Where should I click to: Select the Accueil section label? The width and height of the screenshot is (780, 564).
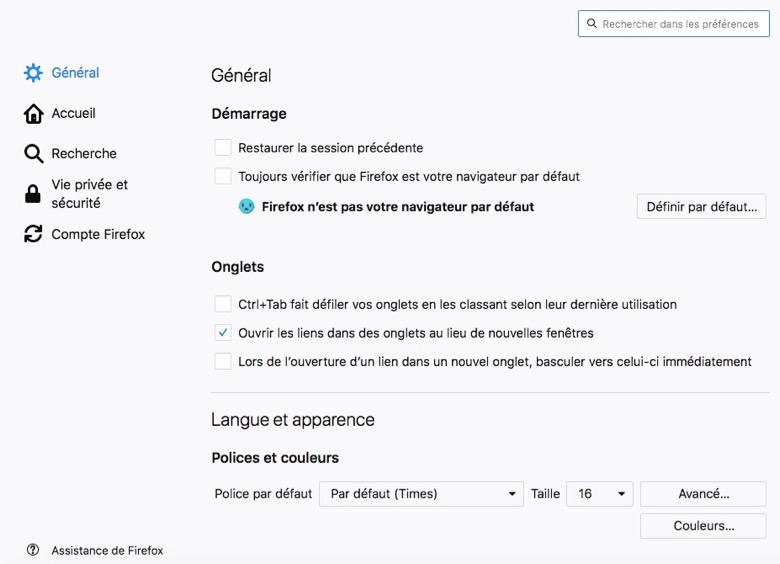[x=74, y=113]
